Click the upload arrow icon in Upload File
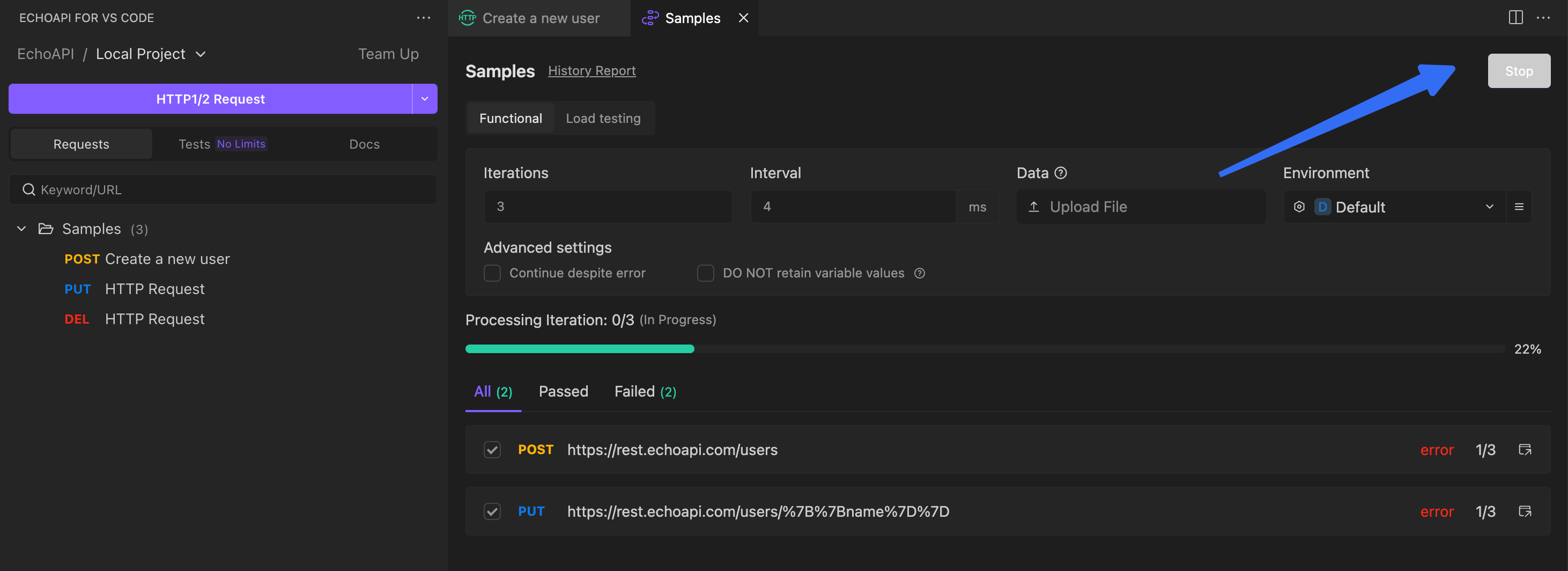1568x571 pixels. [1033, 207]
